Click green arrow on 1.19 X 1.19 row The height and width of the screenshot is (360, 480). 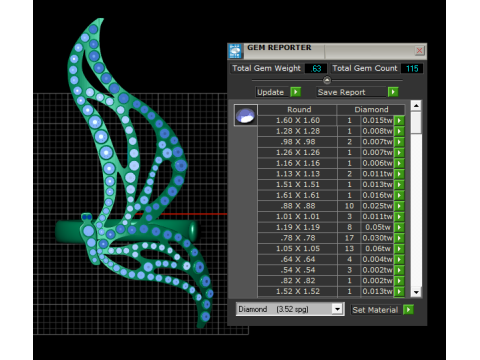tap(399, 227)
